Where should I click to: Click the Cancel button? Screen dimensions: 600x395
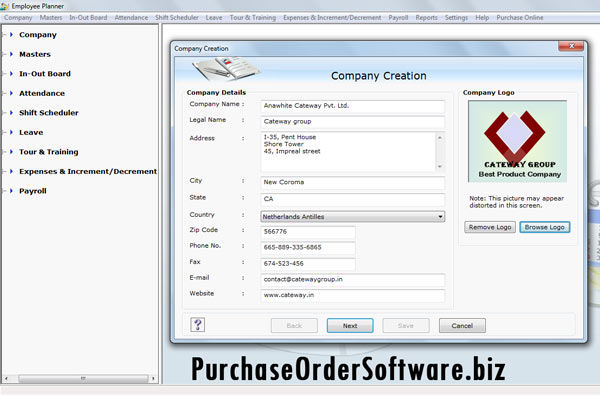tap(462, 326)
